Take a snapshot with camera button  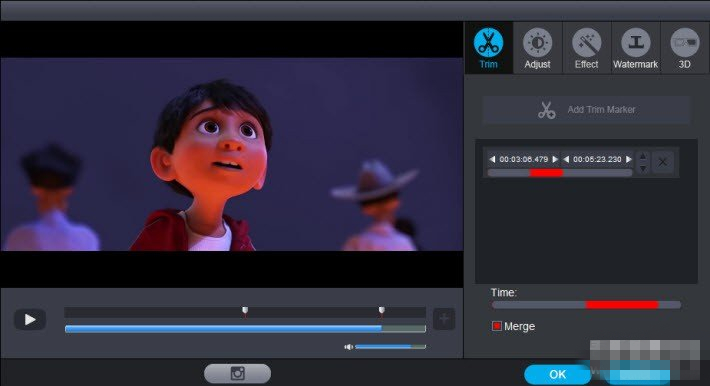(238, 373)
